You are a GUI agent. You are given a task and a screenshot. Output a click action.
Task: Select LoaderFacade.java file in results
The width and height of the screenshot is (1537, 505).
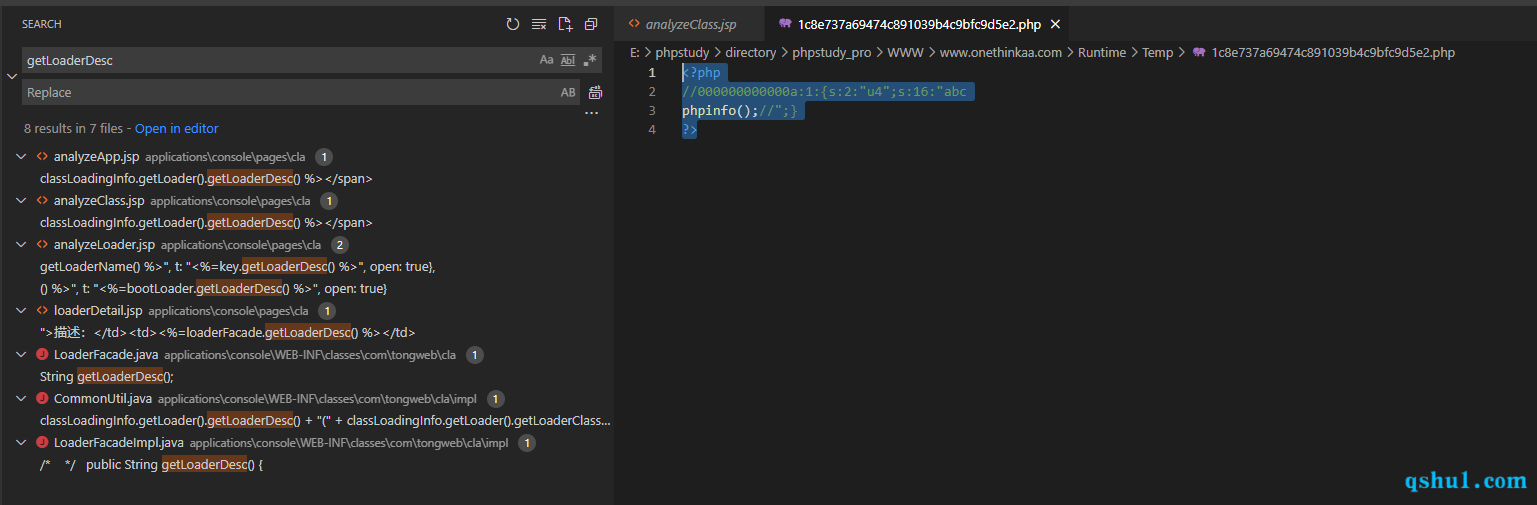click(x=106, y=355)
